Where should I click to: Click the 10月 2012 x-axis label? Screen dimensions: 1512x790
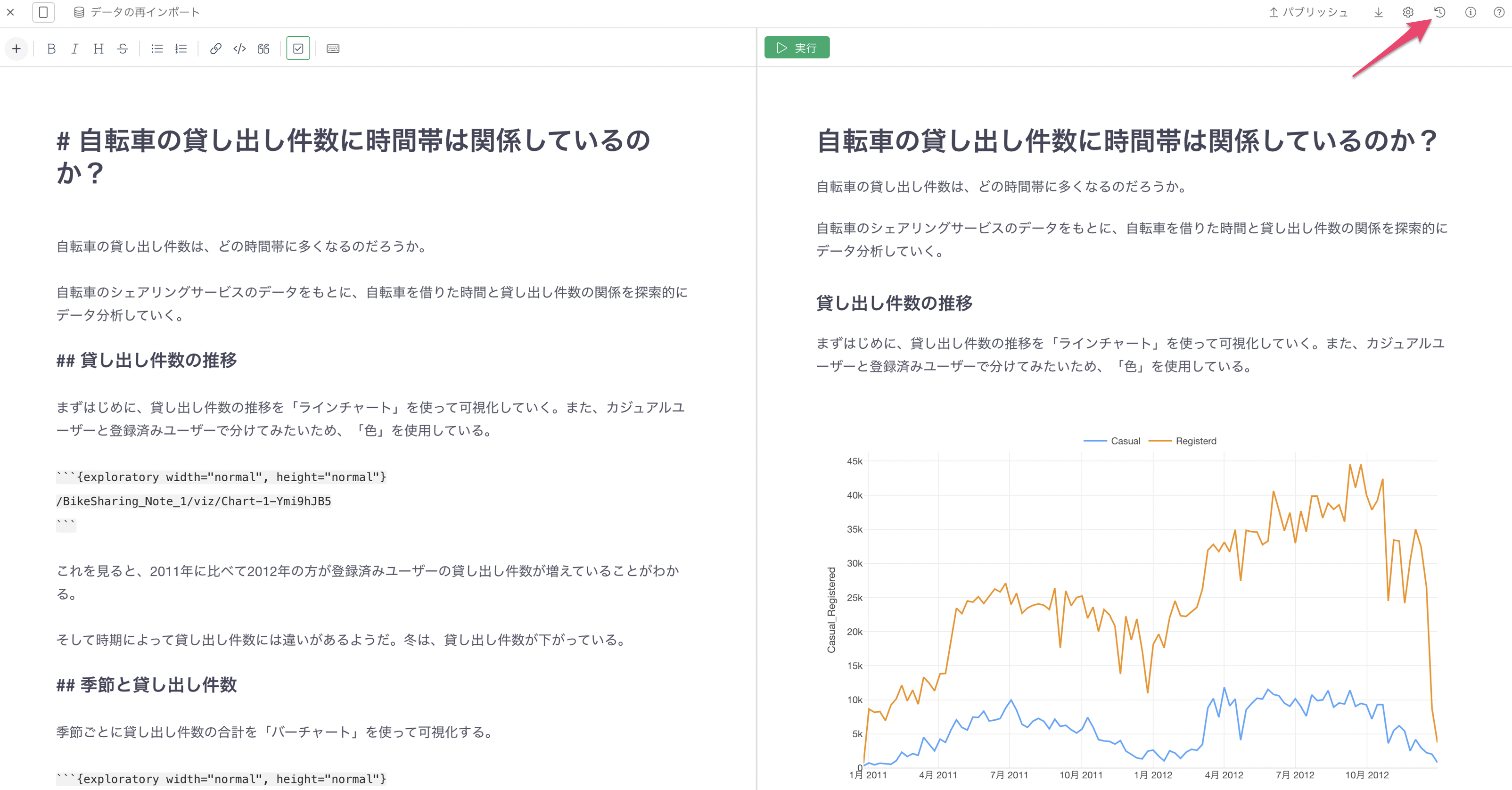coord(1367,775)
